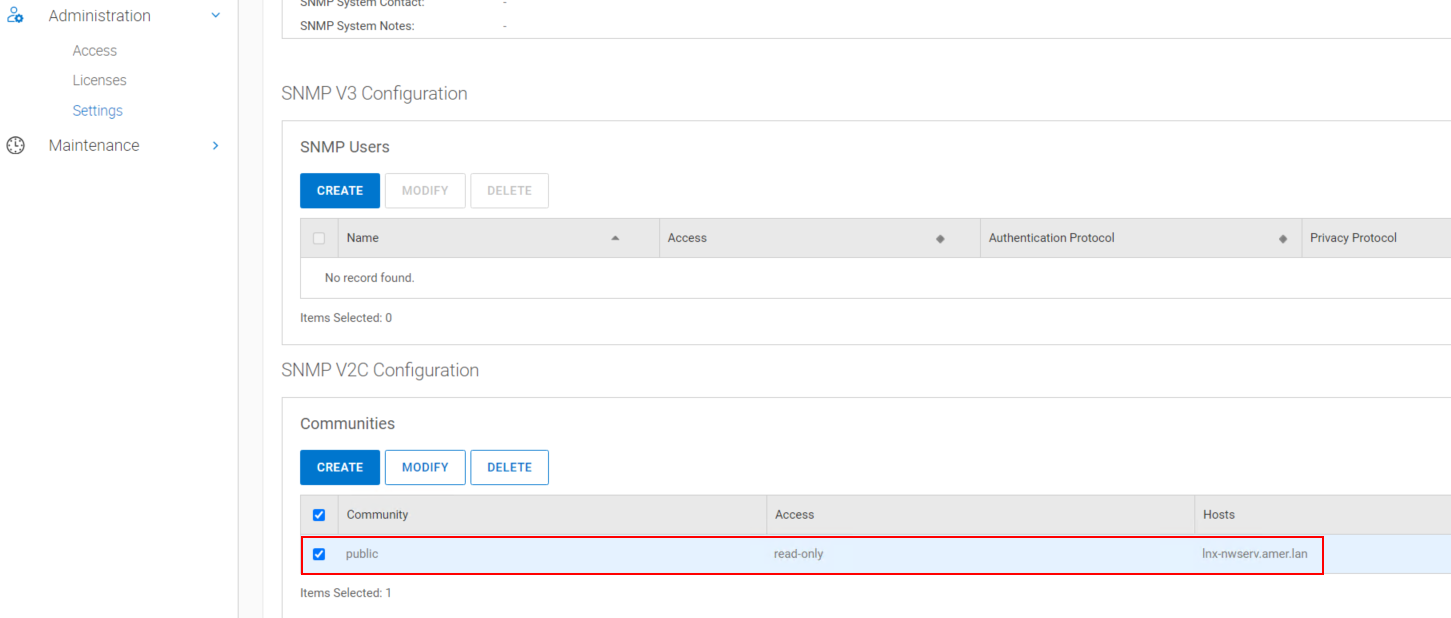The image size is (1451, 618).
Task: Uncheck the public community row checkbox
Action: [319, 553]
